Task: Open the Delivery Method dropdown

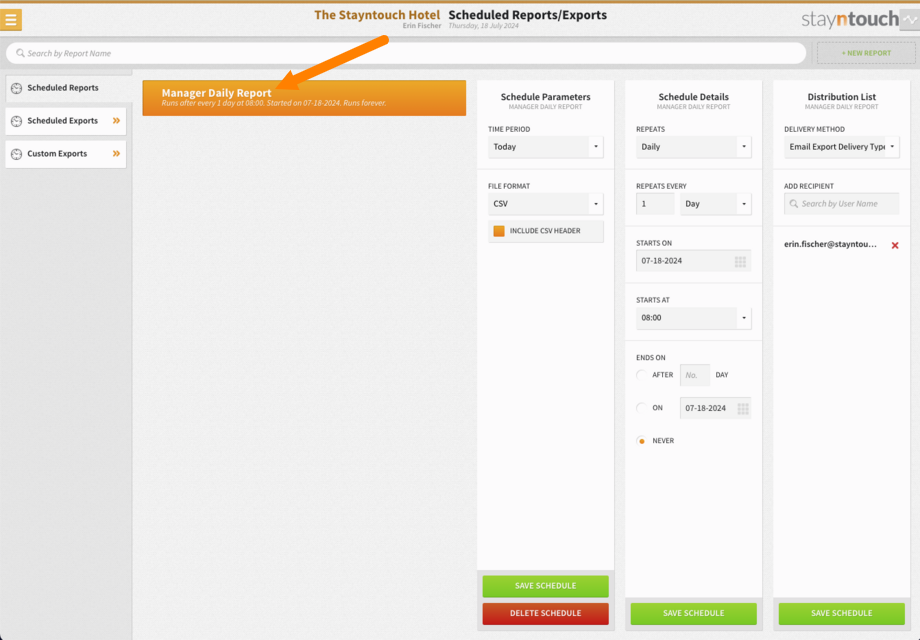Action: point(841,147)
